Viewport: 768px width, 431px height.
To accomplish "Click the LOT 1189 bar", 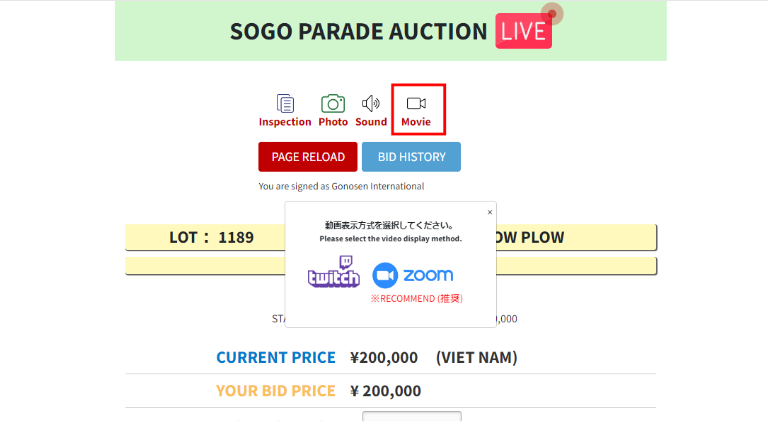I will pos(211,238).
